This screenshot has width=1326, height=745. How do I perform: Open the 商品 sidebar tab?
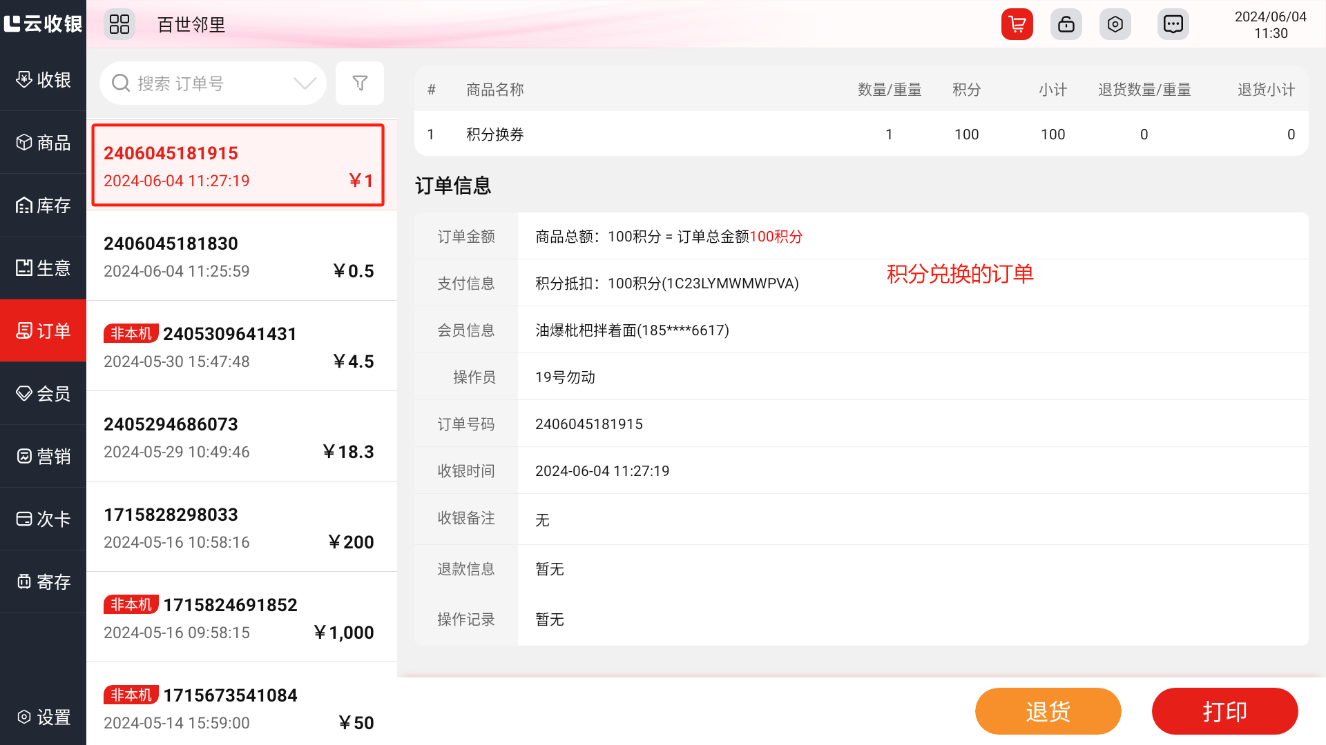[43, 143]
